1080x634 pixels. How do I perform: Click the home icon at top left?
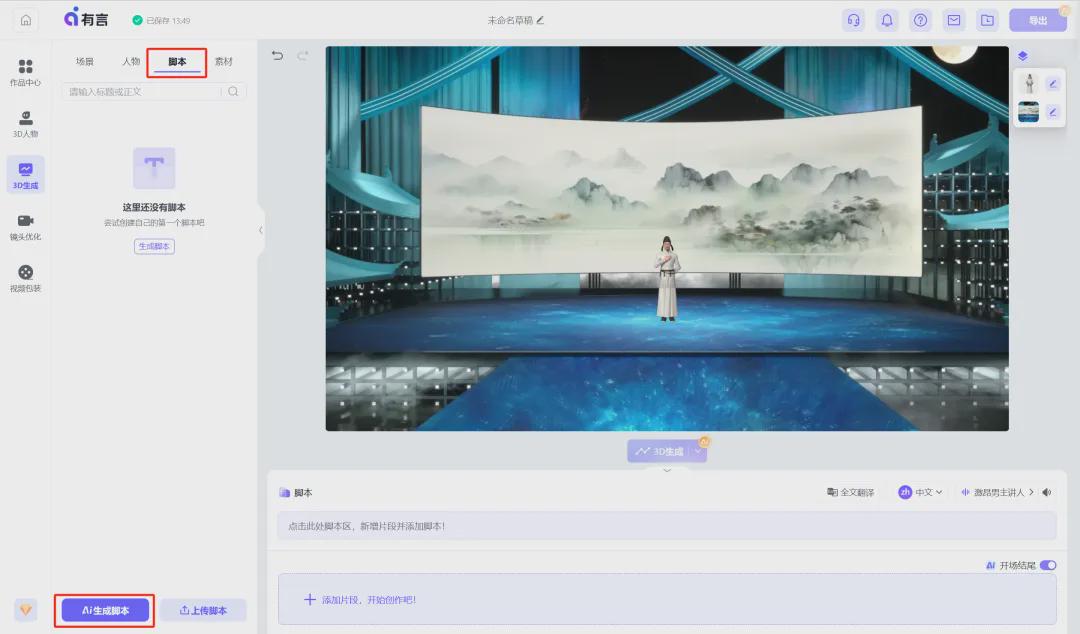(x=25, y=18)
